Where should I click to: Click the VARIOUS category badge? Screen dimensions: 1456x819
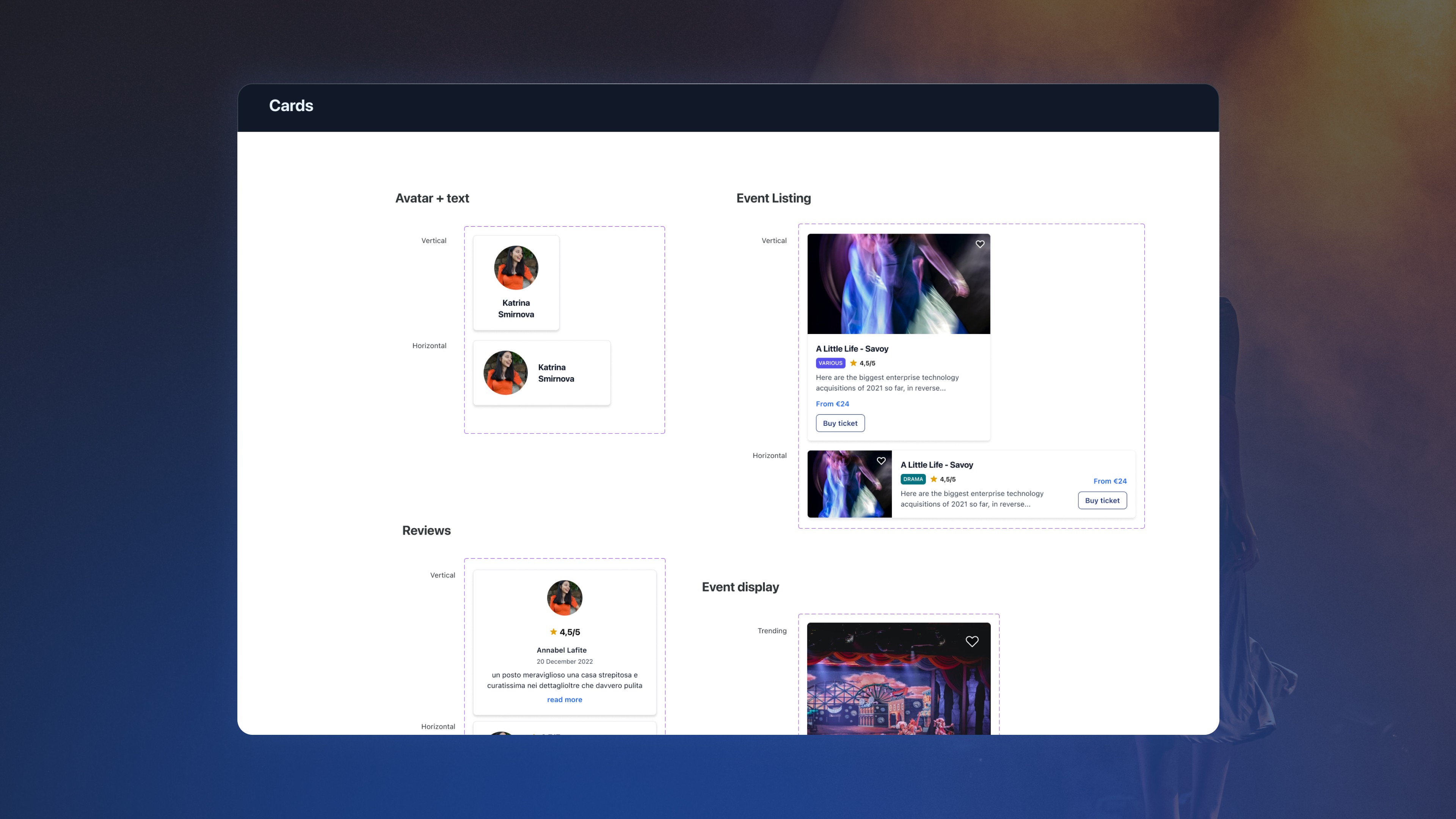830,363
